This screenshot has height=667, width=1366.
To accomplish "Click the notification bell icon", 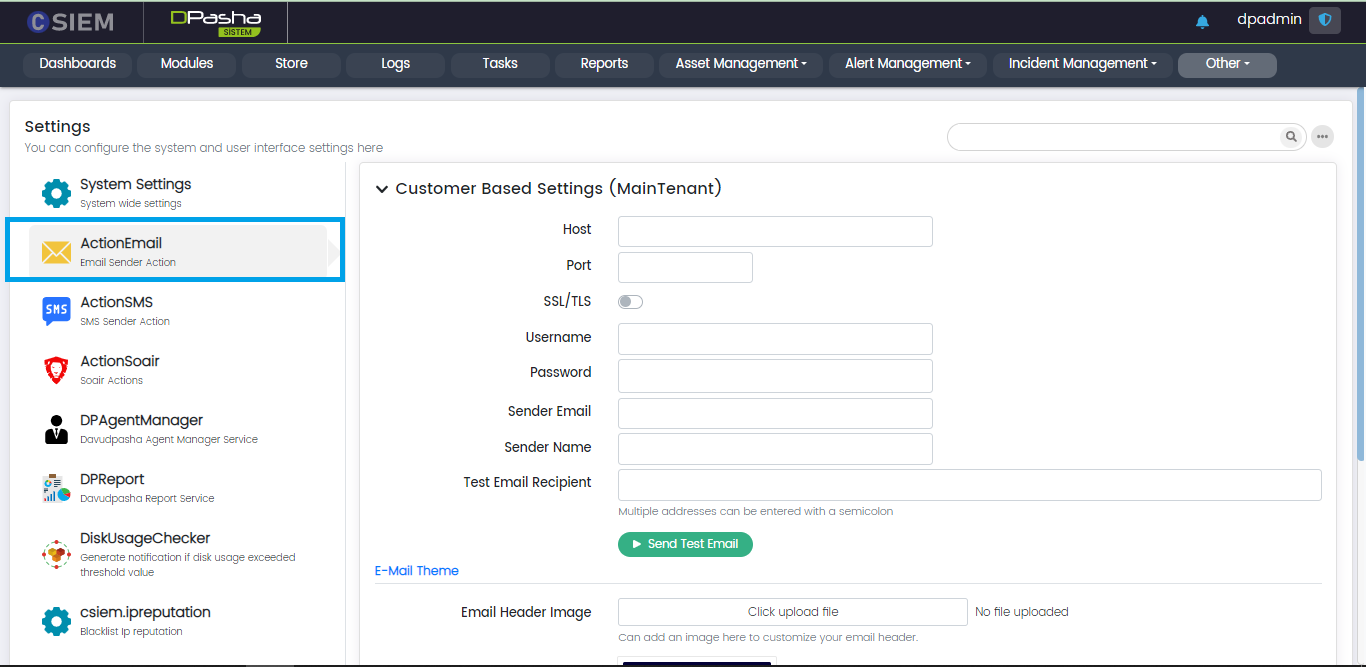I will [1202, 21].
